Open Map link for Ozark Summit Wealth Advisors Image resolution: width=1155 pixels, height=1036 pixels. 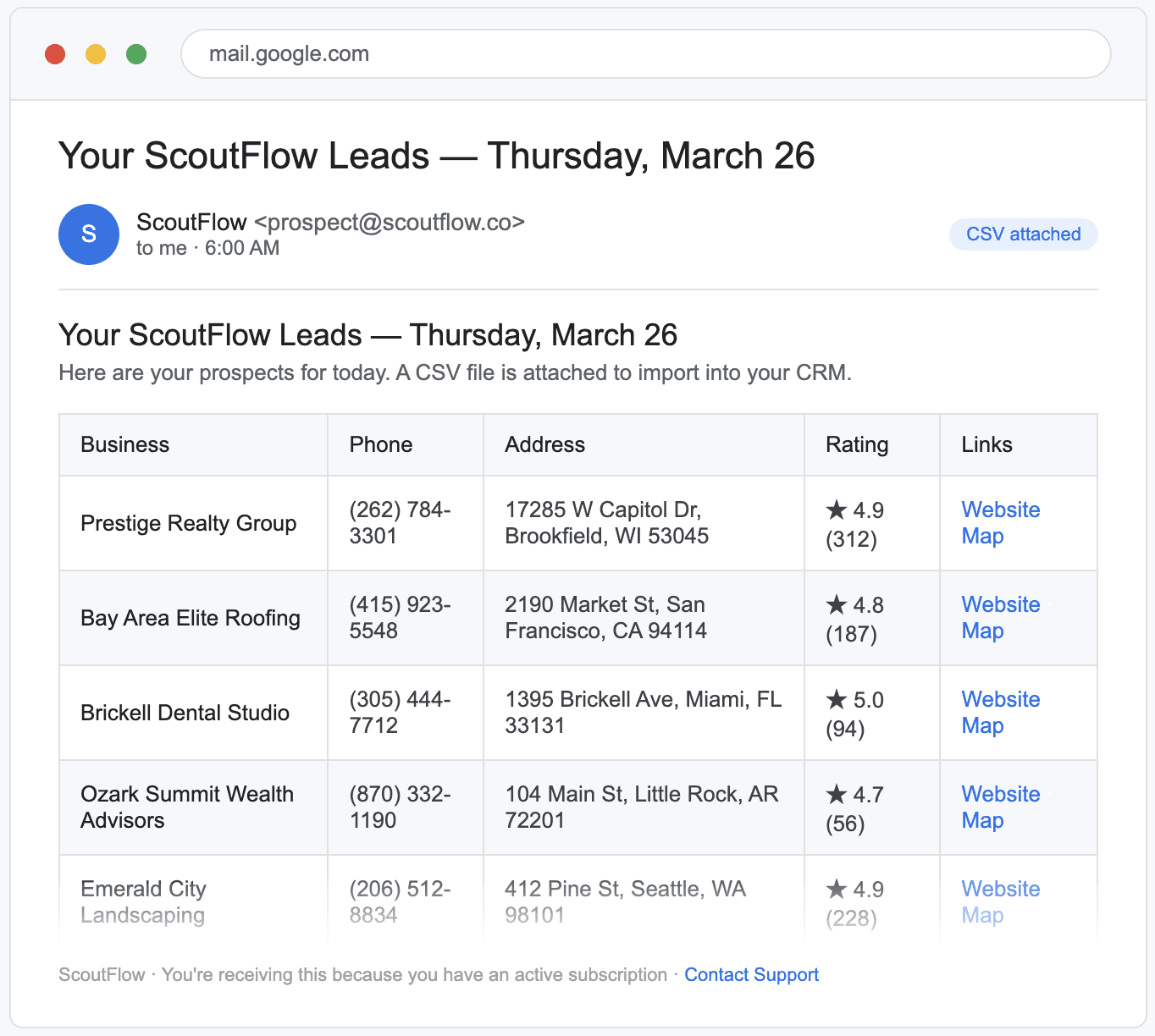tap(982, 821)
